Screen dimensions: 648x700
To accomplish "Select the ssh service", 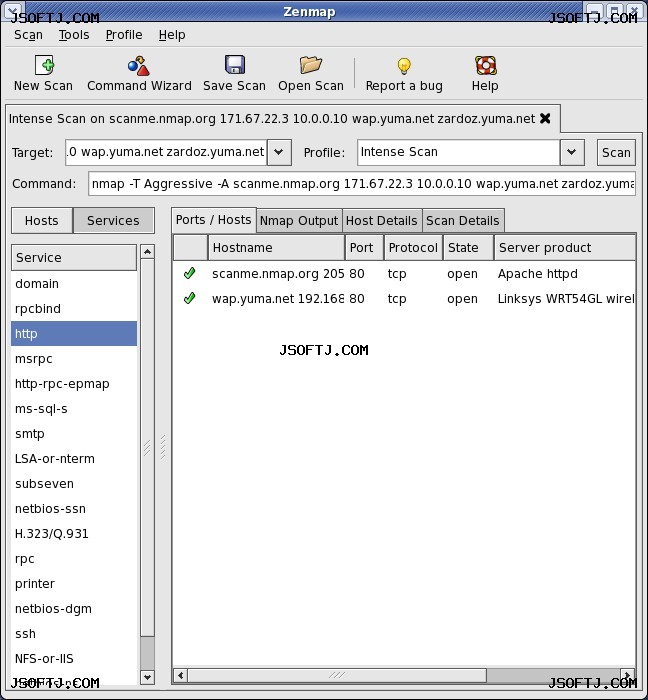I will pos(74,633).
